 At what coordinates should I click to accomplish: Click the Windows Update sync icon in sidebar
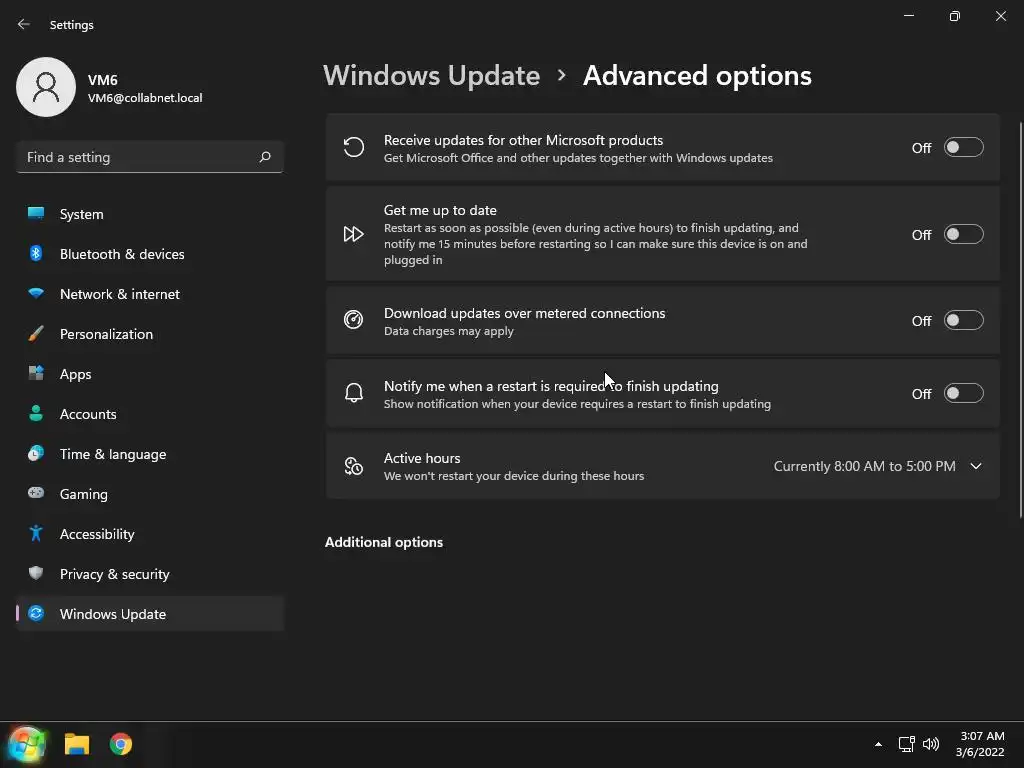tap(36, 613)
